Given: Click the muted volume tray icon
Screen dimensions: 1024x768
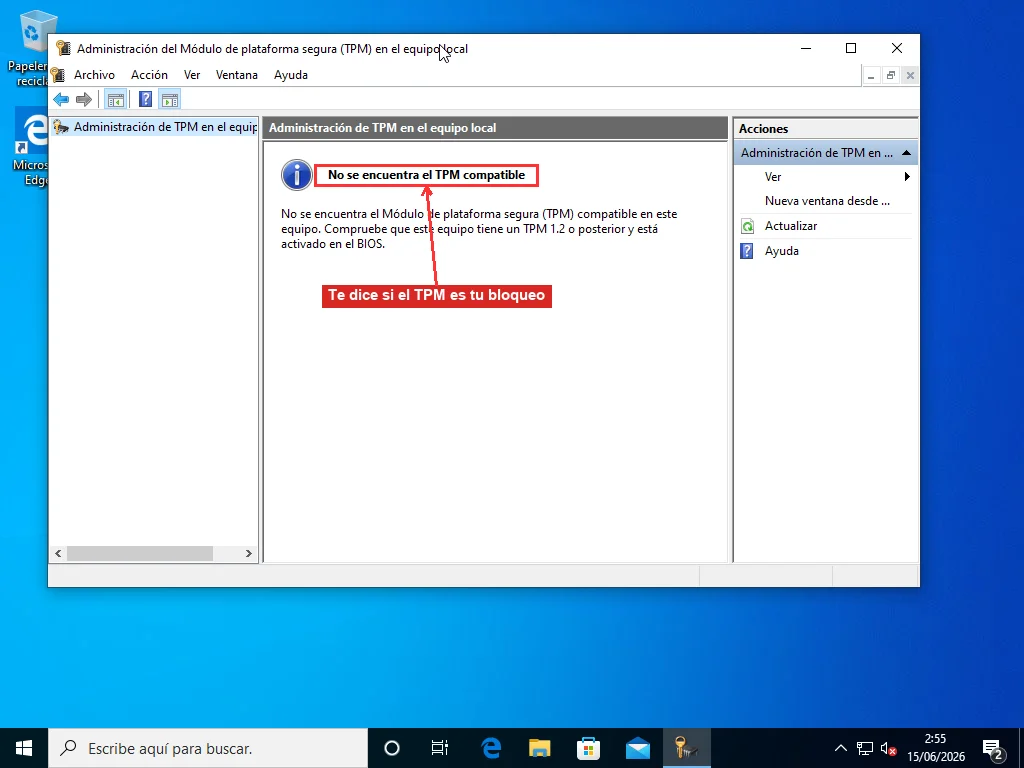Looking at the screenshot, I should [x=888, y=748].
